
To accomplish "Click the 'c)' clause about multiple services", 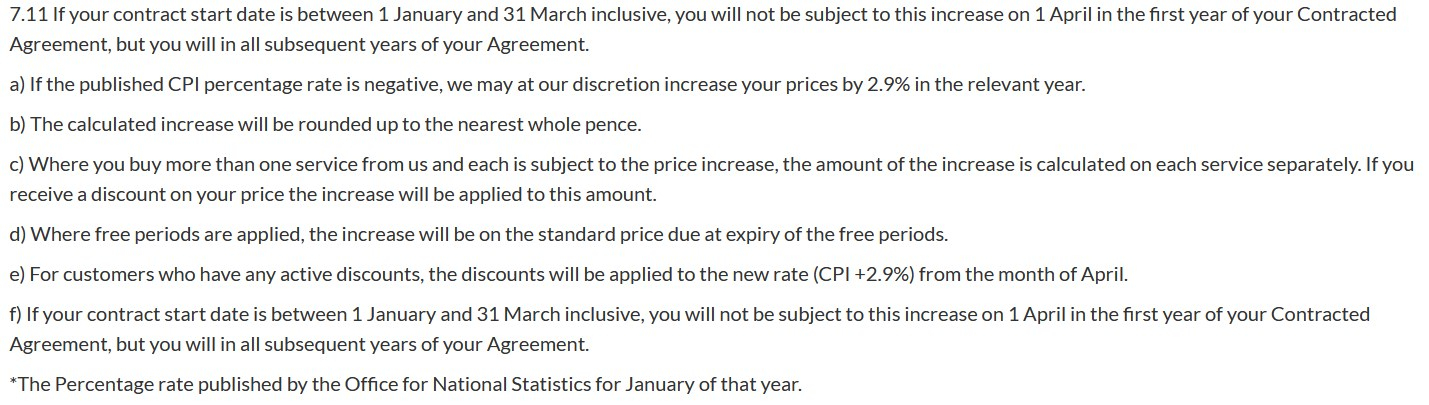I will click(712, 180).
